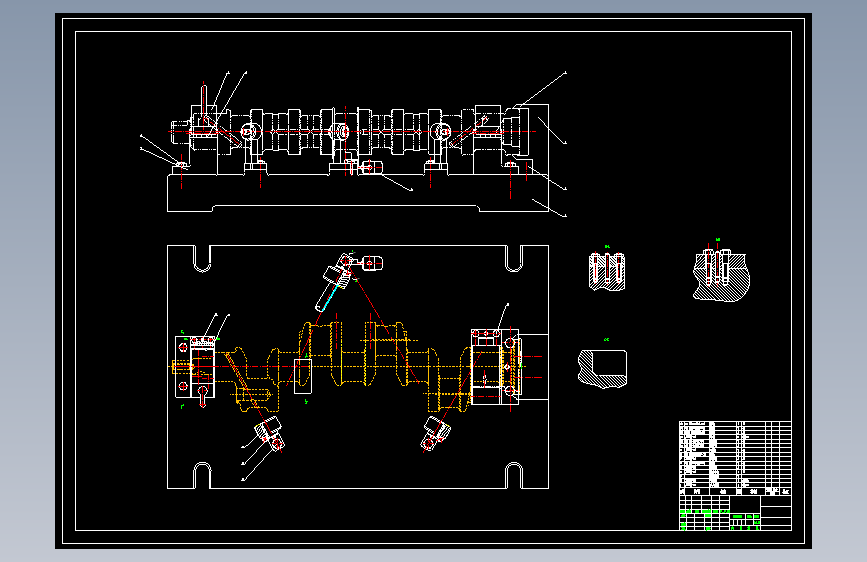Select the crankshaft in the front elevation view

348,132
